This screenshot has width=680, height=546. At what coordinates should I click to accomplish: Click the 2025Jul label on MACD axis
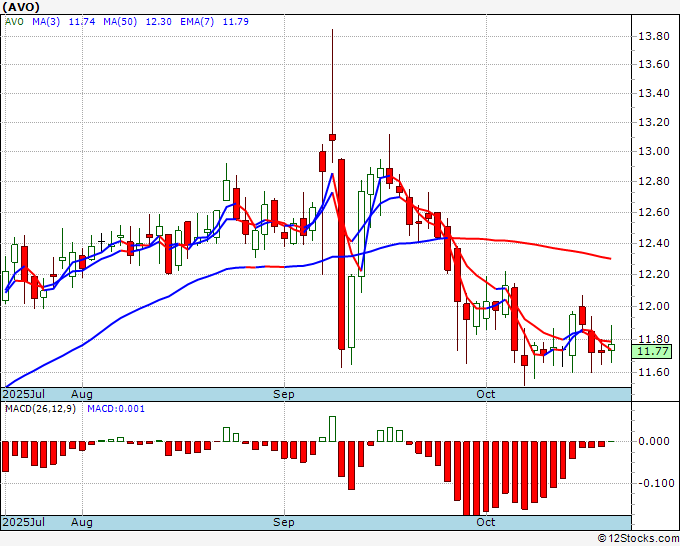[23, 522]
